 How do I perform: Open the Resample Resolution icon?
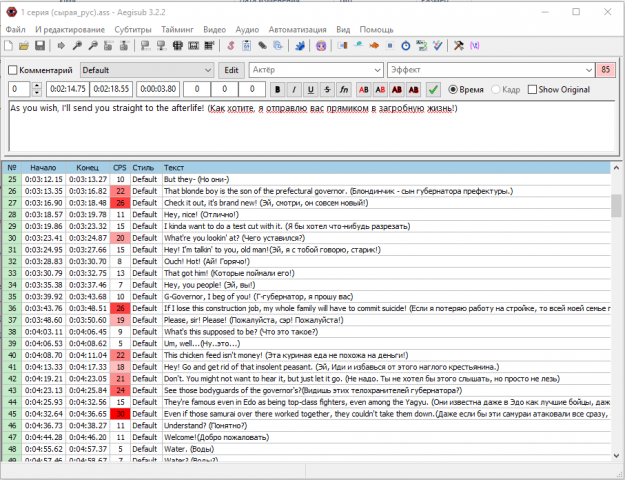coord(390,46)
